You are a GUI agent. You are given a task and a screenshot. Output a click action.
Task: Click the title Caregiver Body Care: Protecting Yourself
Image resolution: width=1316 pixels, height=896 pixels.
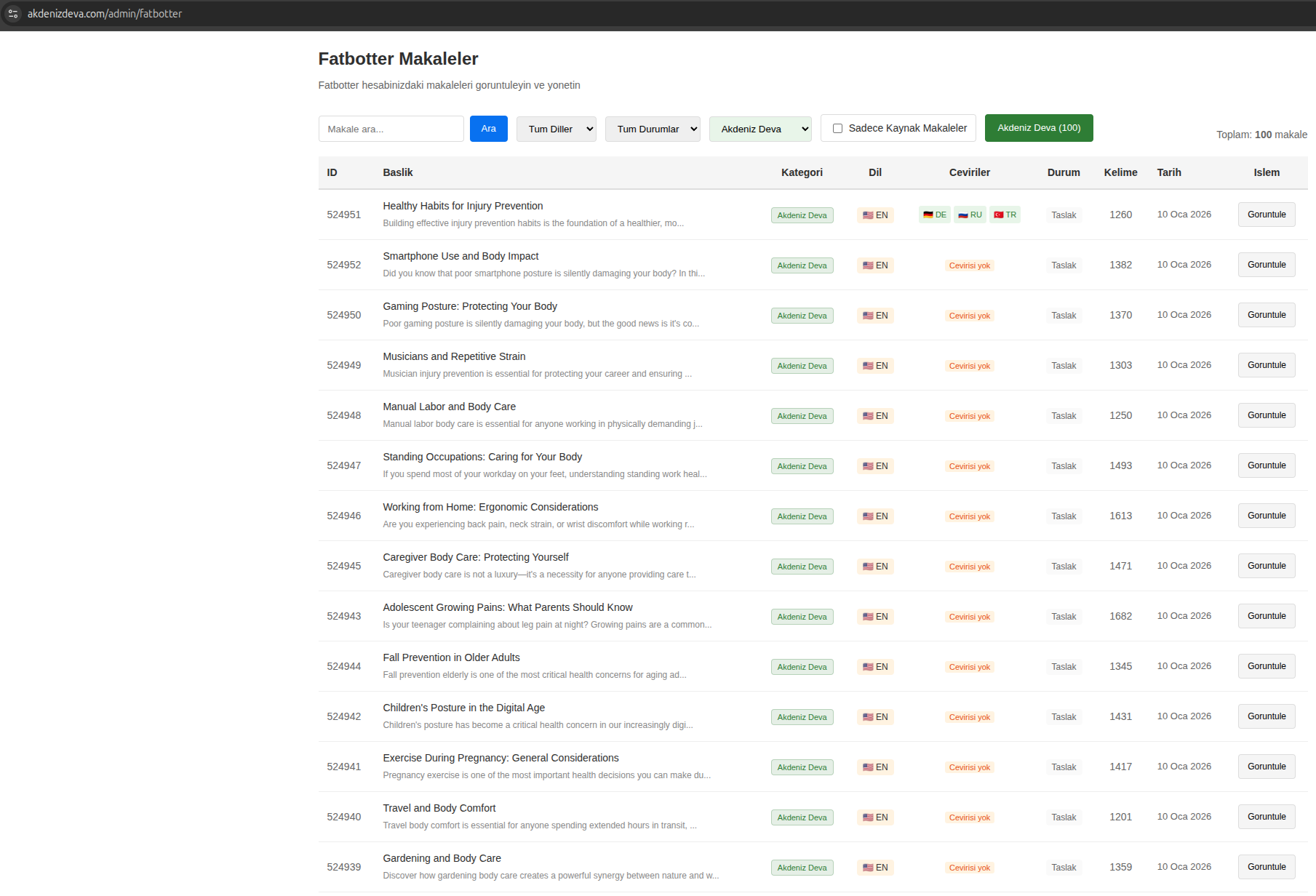click(476, 557)
